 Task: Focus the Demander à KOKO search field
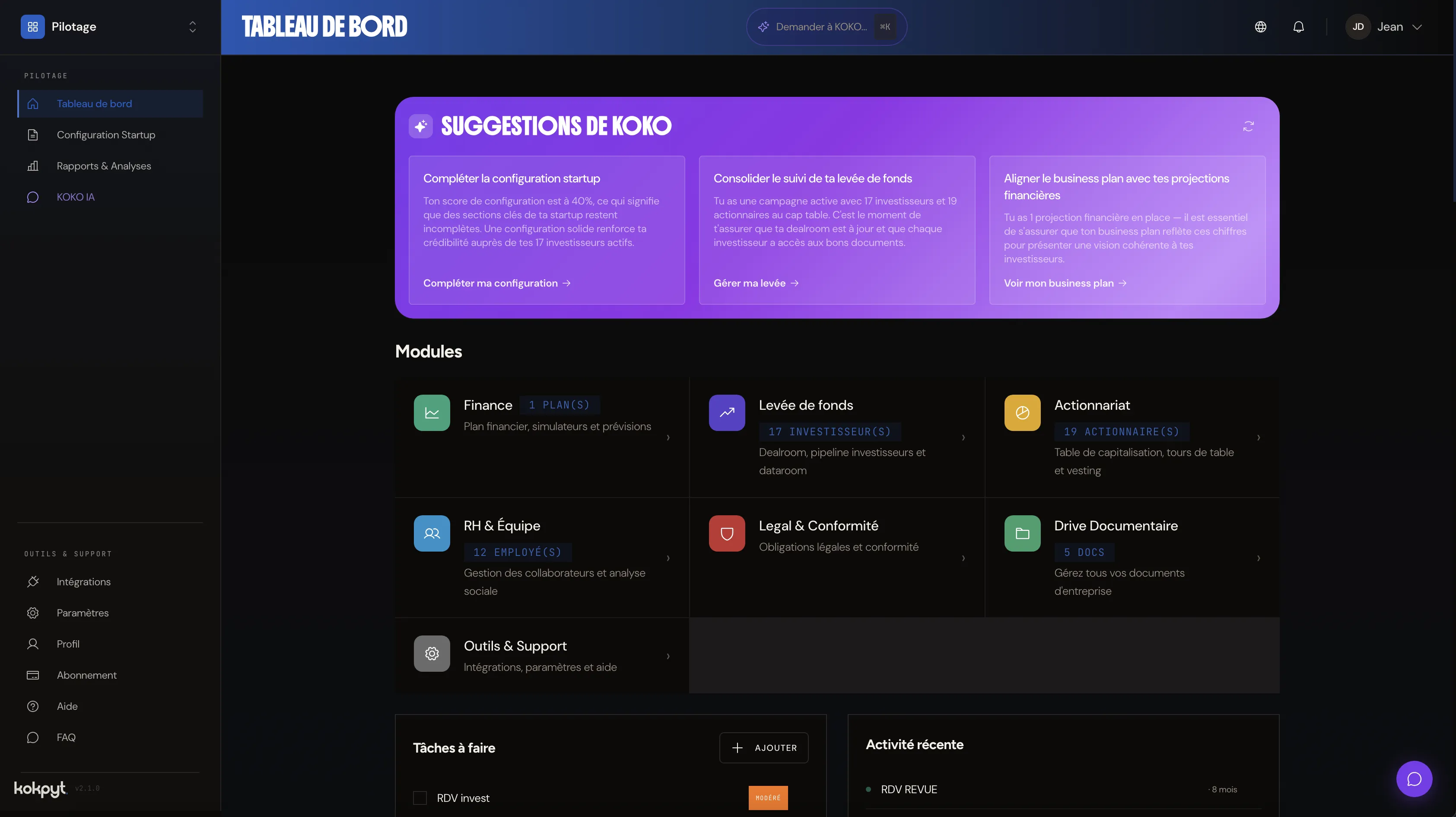pos(827,26)
